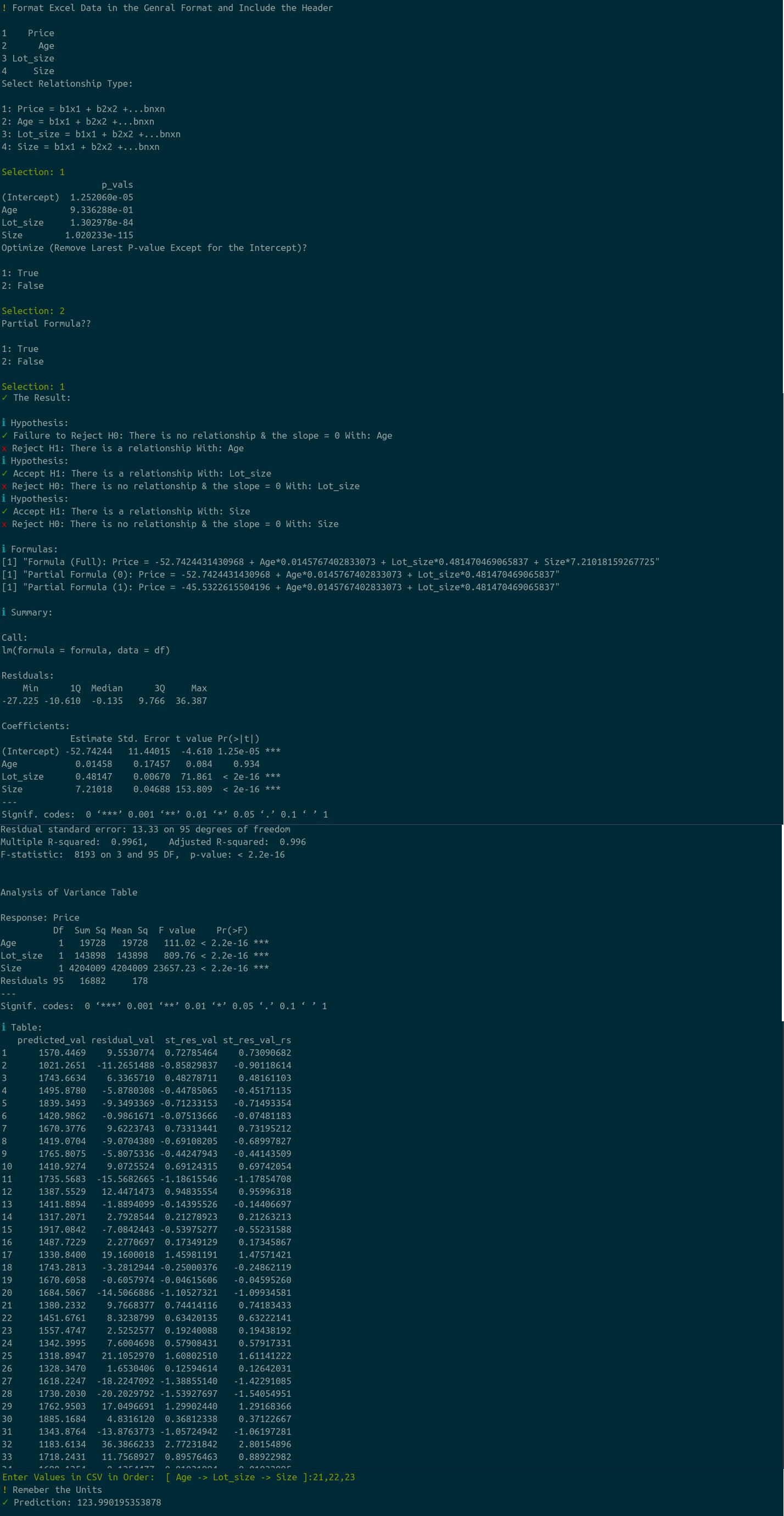784x1516 pixels.
Task: Click the 'predicted_val' column header
Action: tap(51, 1040)
